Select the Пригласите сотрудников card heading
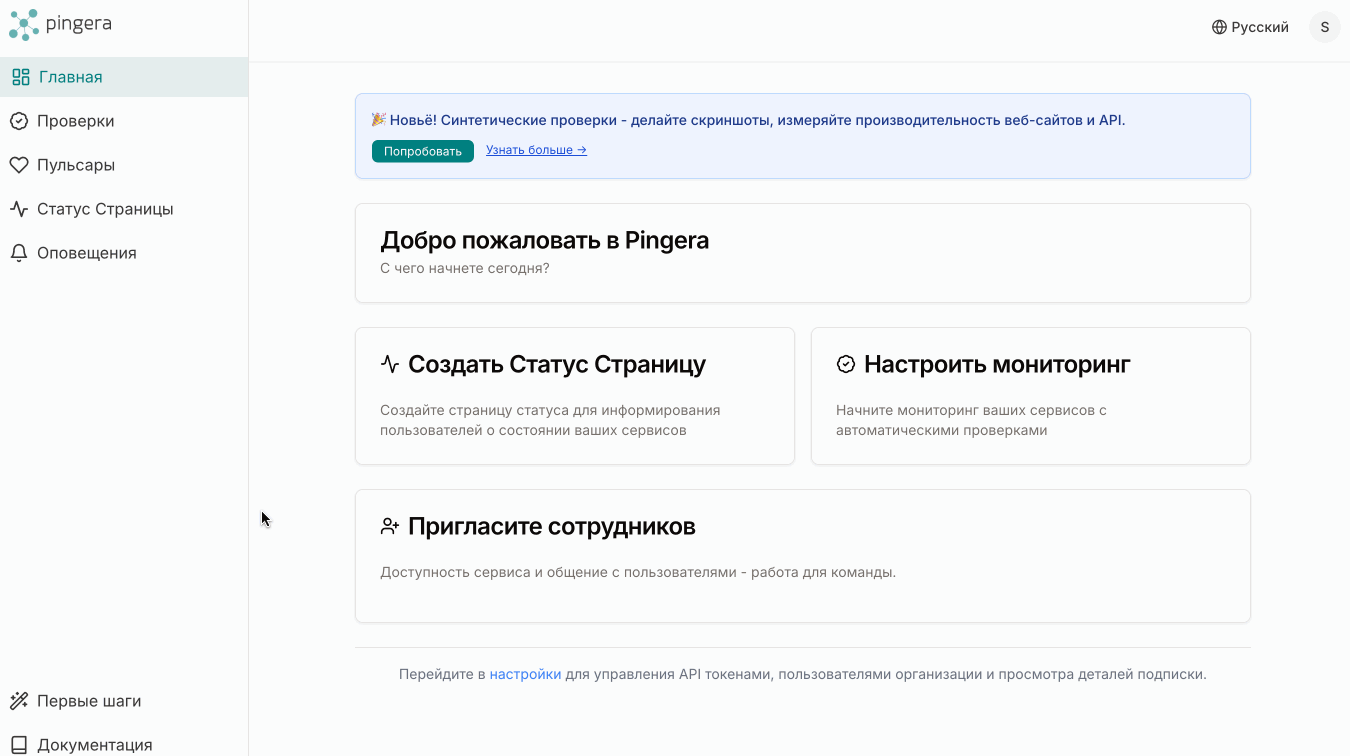The image size is (1350, 756). [552, 526]
